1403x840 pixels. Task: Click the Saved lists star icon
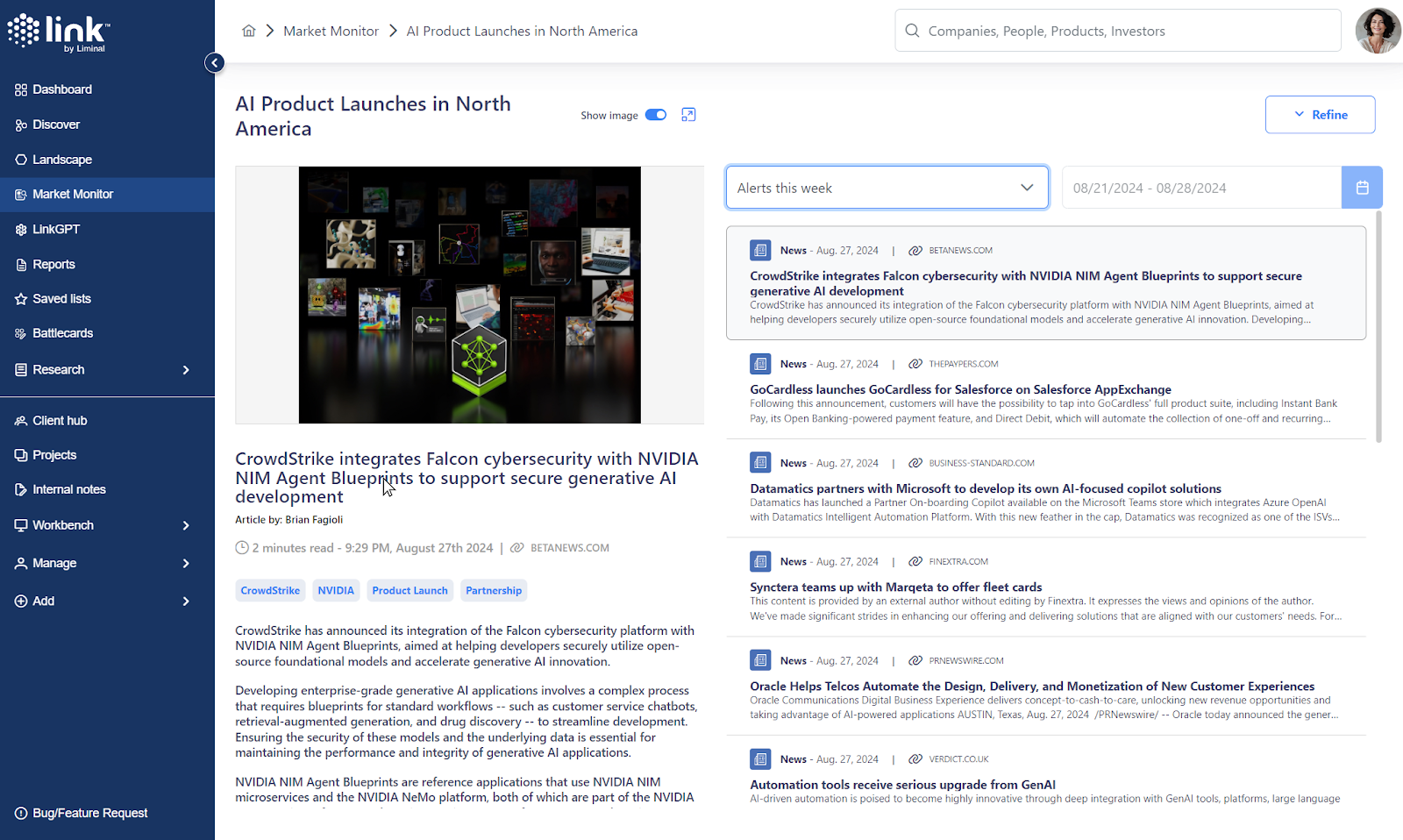click(x=21, y=299)
